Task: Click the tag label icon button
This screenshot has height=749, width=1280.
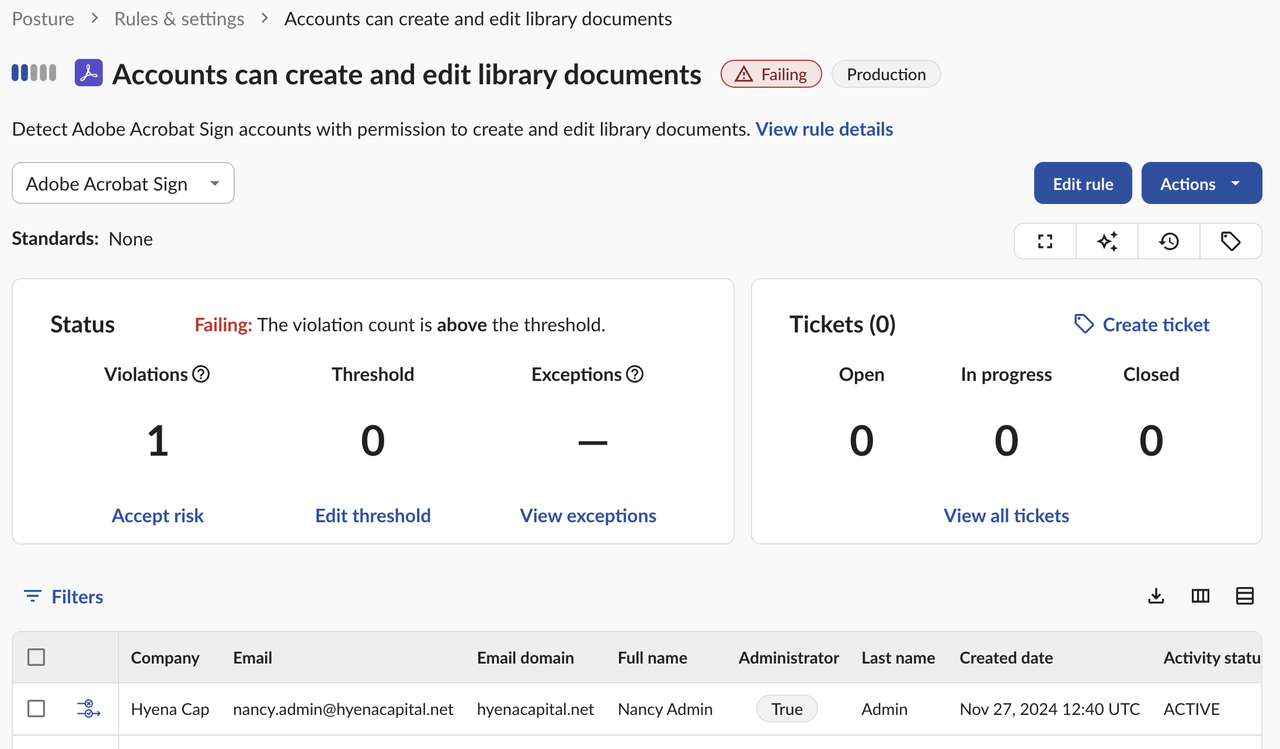Action: click(1230, 241)
